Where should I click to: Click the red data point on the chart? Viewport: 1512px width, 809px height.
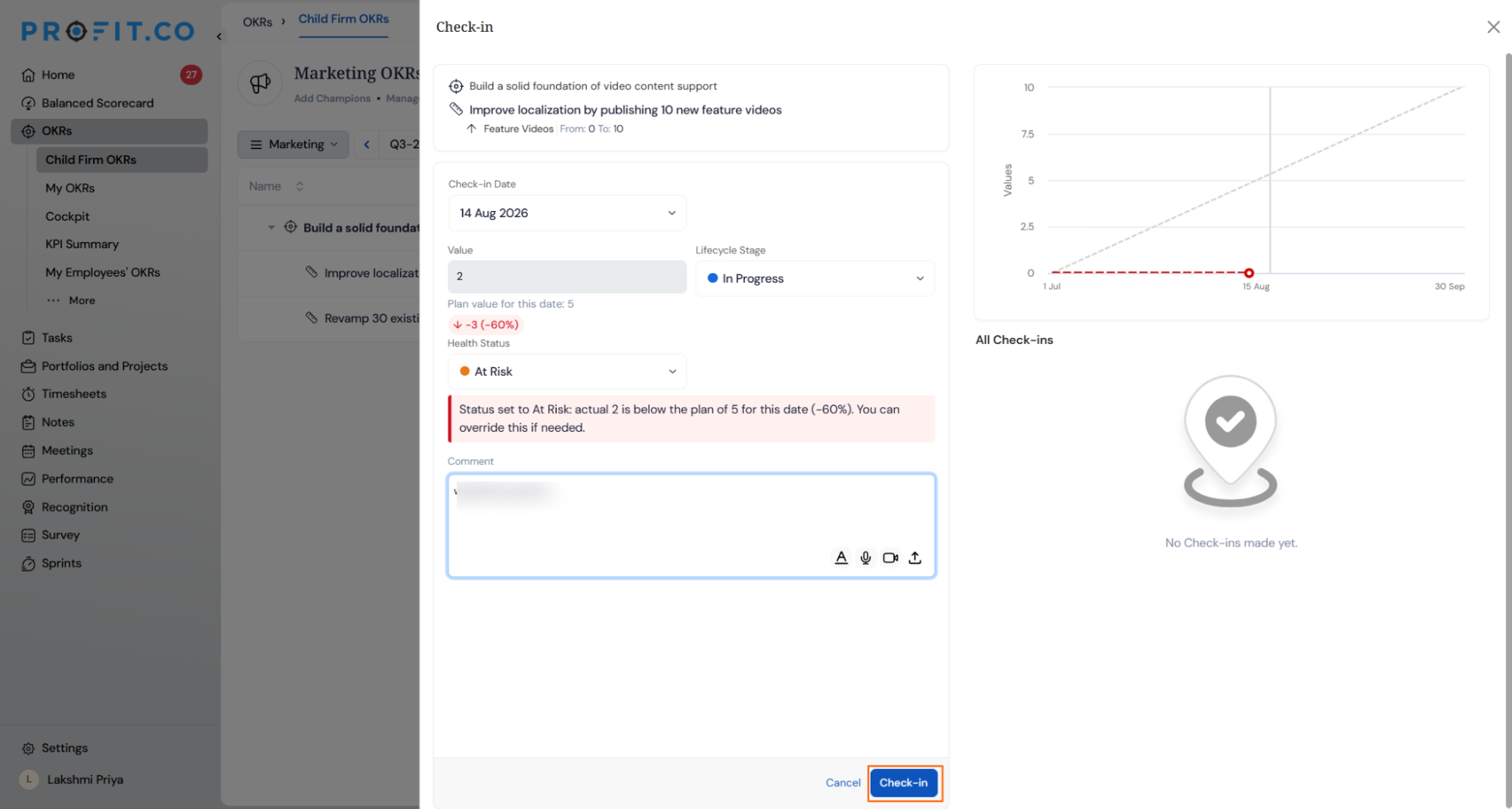1249,273
